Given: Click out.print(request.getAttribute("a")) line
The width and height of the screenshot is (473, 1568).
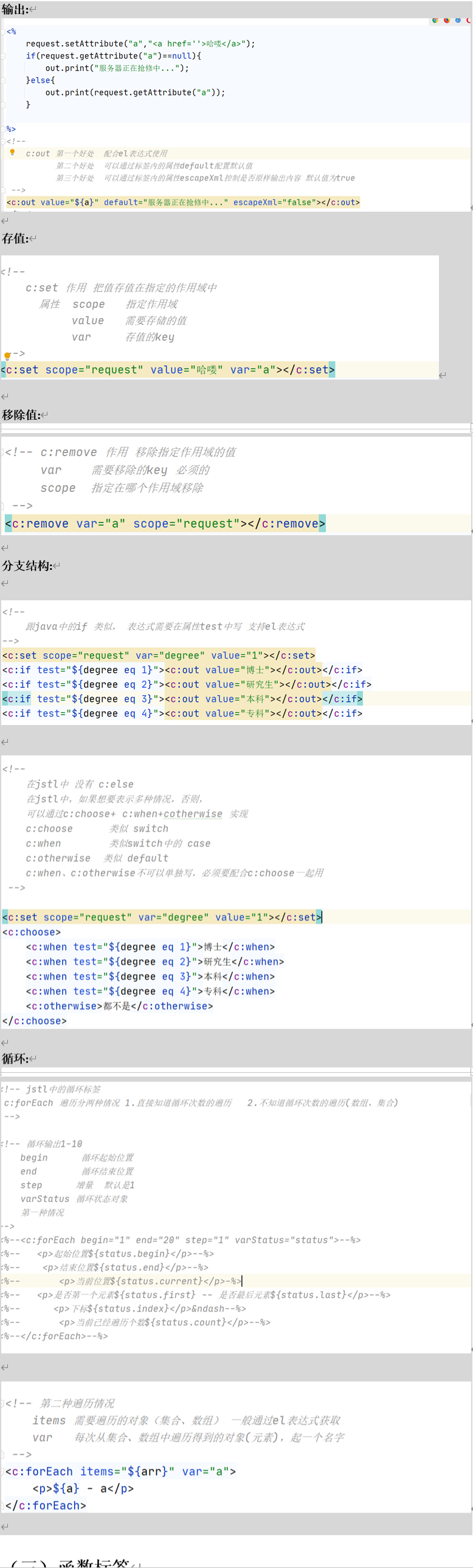Looking at the screenshot, I should (135, 92).
